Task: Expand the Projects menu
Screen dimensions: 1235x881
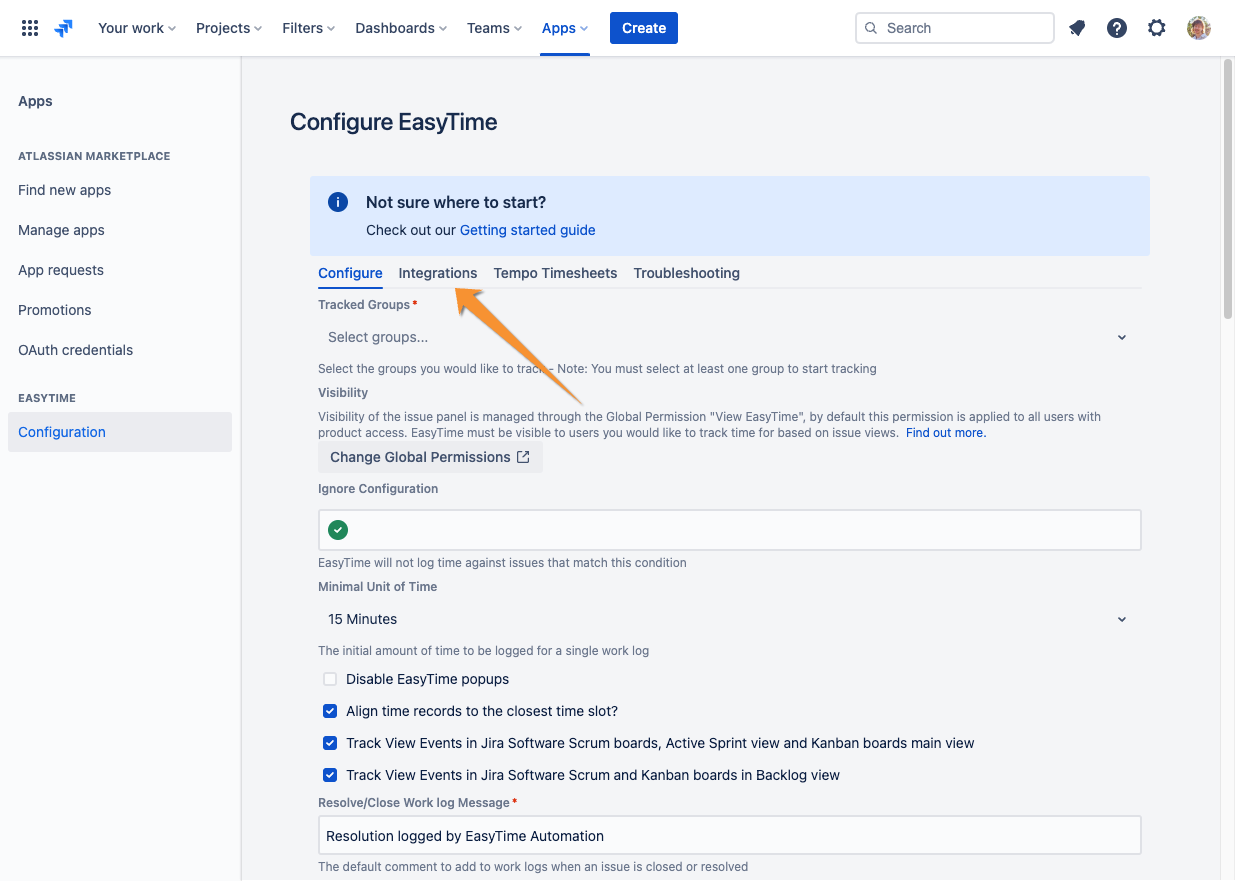Action: pos(229,28)
